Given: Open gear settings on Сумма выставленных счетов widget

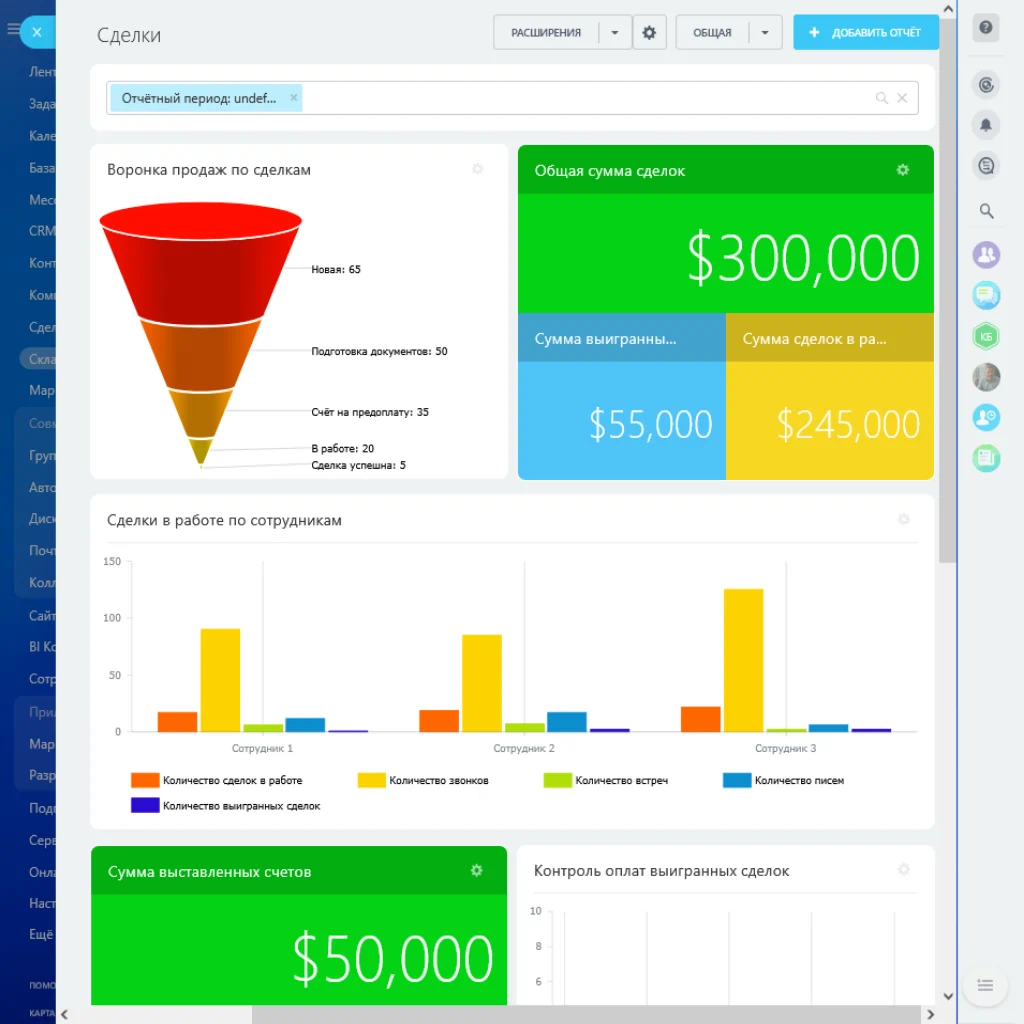Looking at the screenshot, I should [476, 871].
